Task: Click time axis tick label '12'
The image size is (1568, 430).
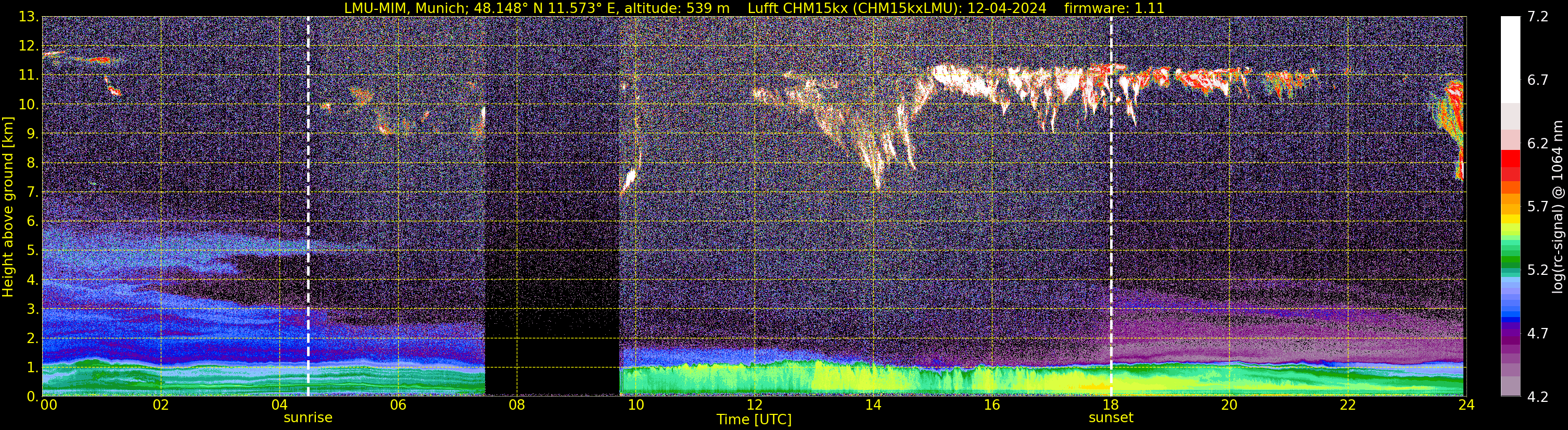Action: tap(754, 405)
